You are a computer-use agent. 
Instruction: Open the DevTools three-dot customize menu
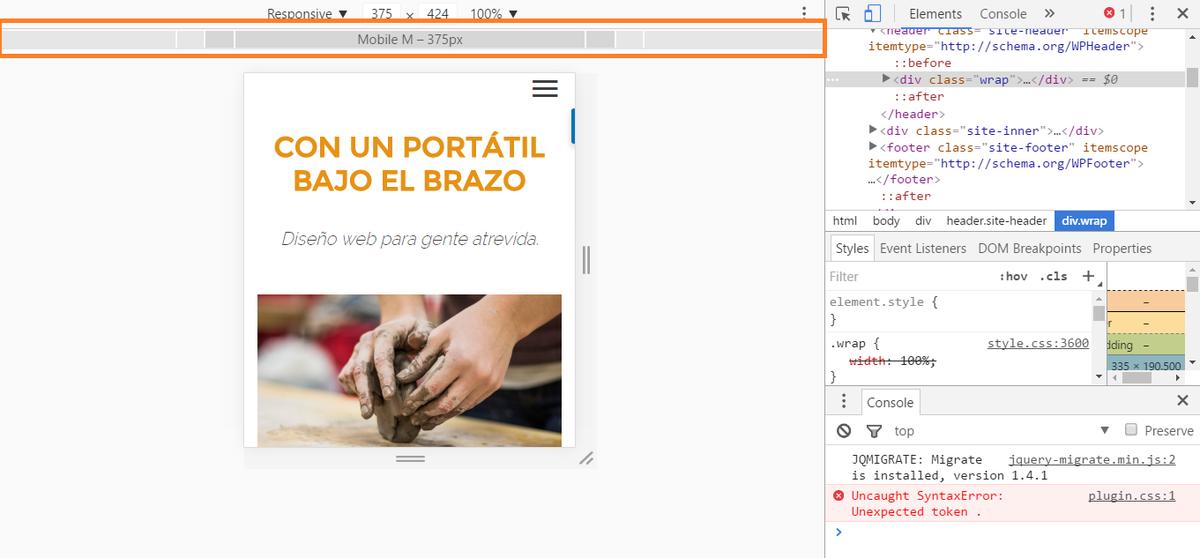click(x=1152, y=14)
